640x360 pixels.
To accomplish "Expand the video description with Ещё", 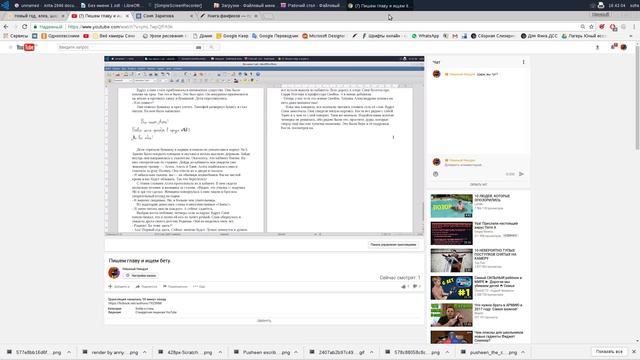I will click(x=264, y=321).
